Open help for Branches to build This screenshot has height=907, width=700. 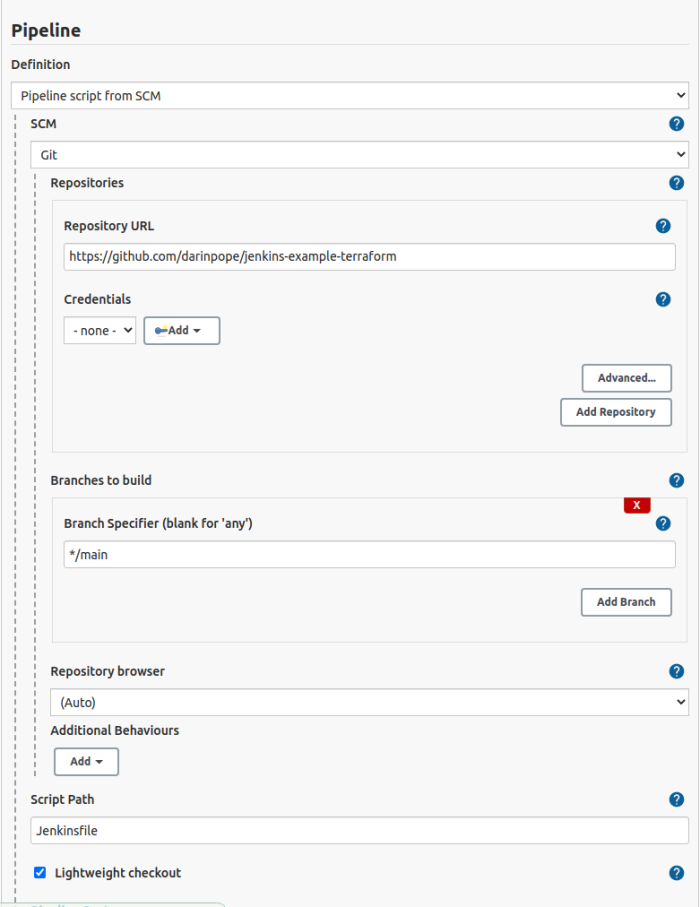676,481
